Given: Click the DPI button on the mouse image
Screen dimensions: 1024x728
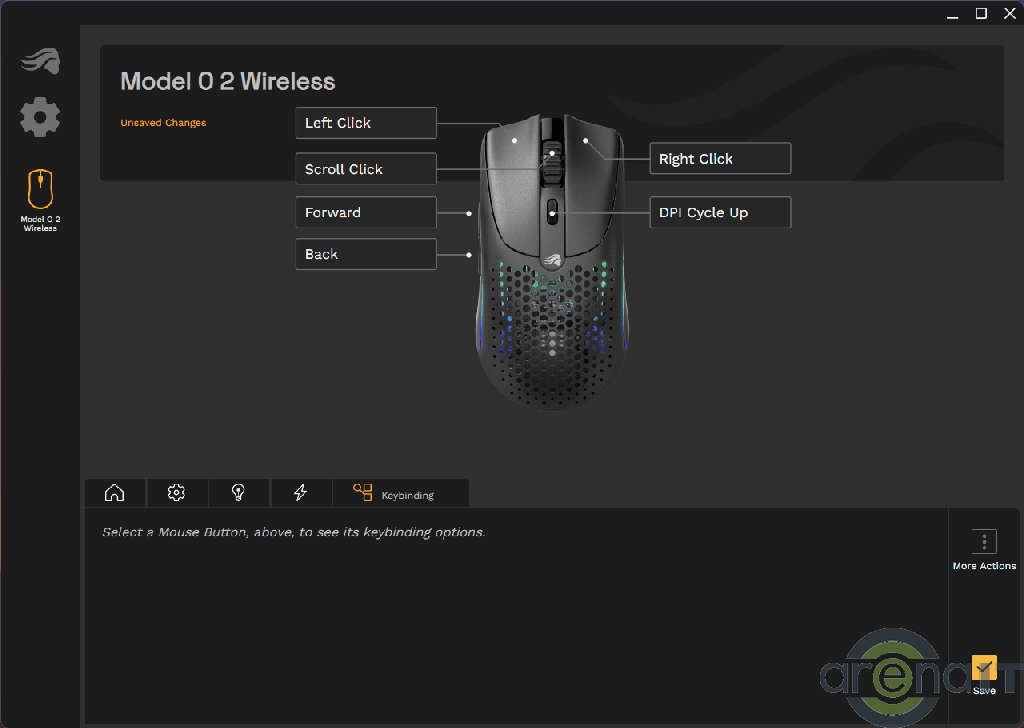Looking at the screenshot, I should click(x=551, y=213).
